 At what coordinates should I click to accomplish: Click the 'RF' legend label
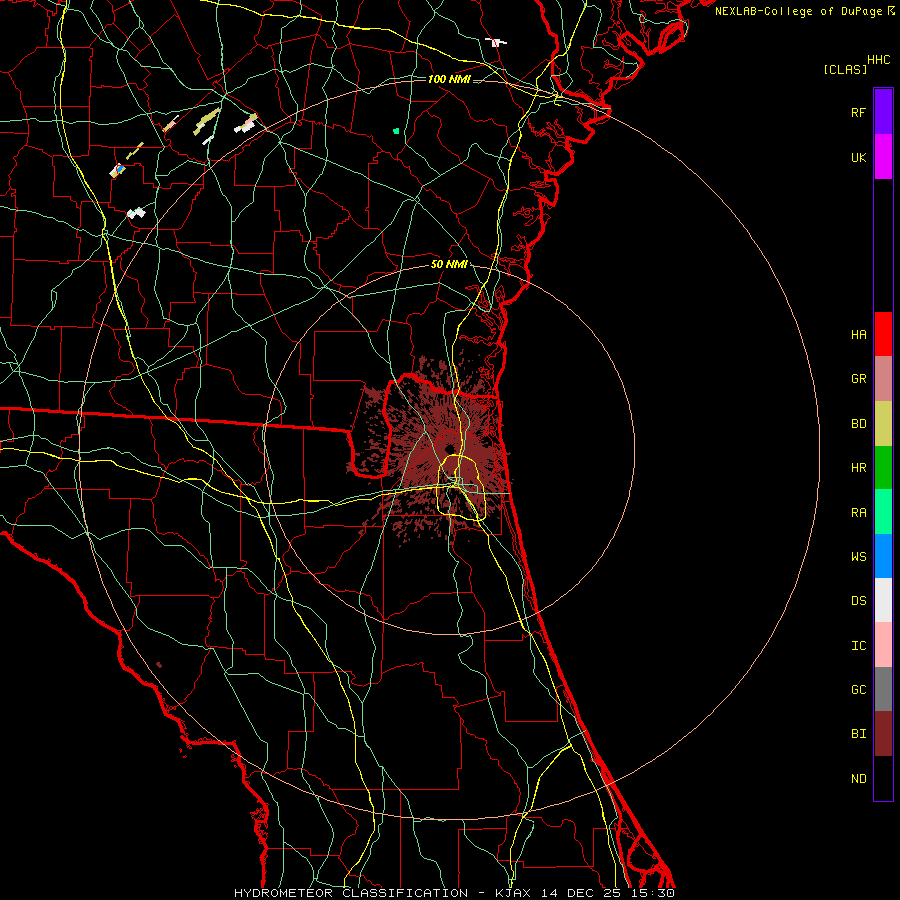click(858, 112)
